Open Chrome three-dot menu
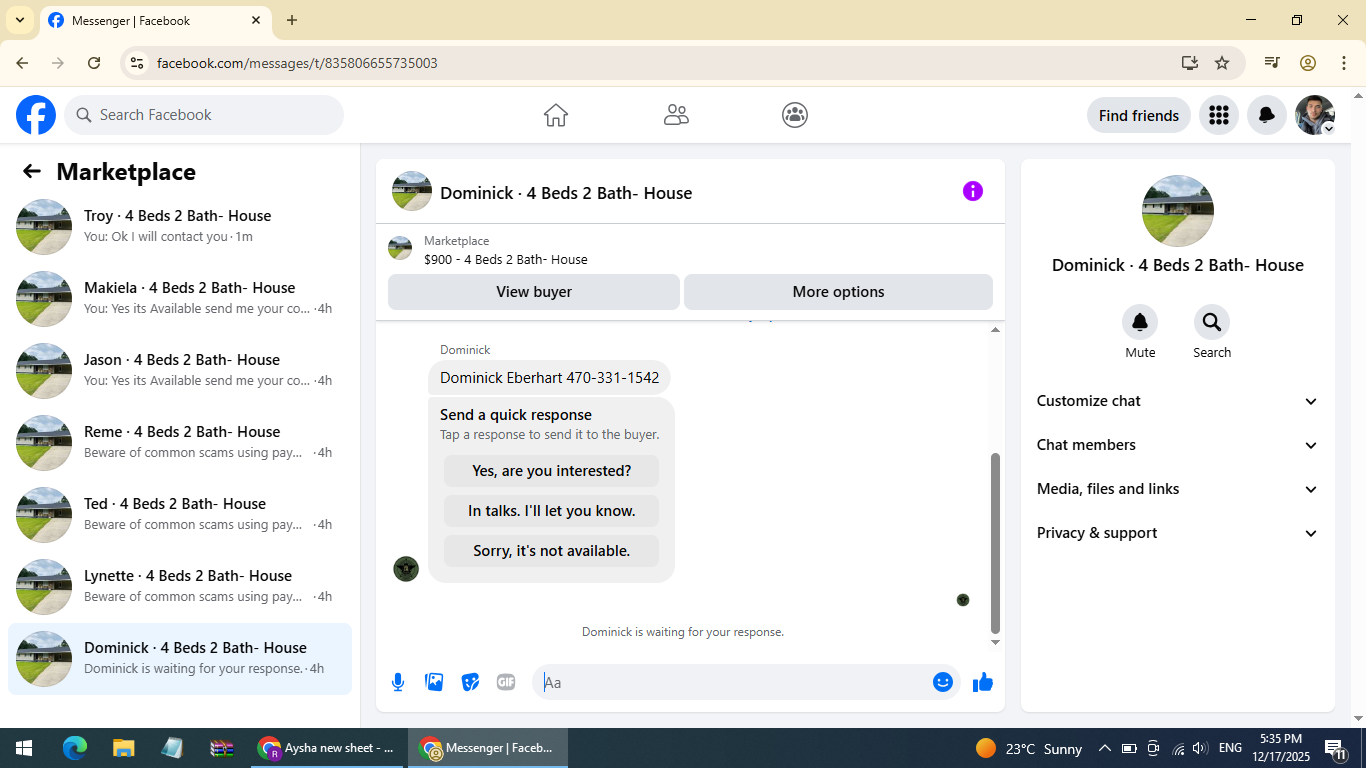 pos(1344,63)
